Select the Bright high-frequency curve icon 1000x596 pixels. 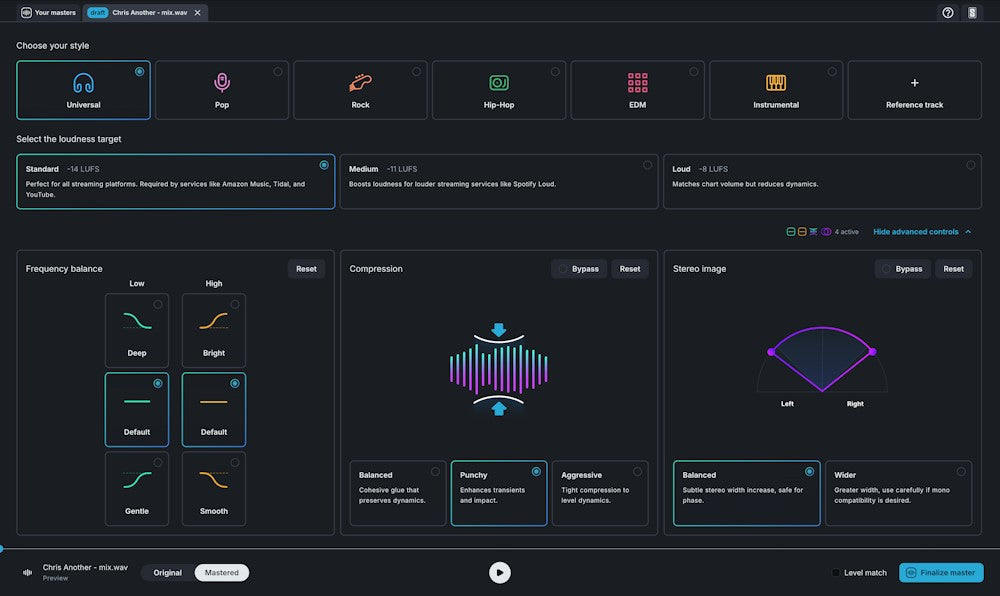coord(214,321)
